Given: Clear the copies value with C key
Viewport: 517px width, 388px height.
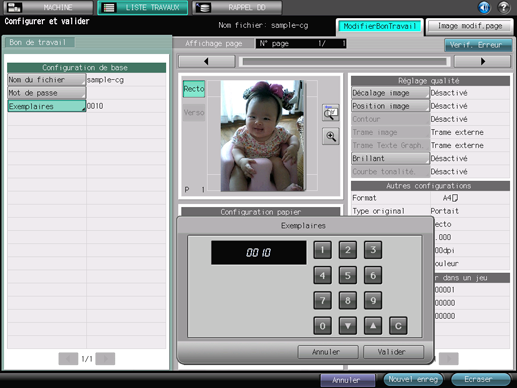Looking at the screenshot, I should (x=398, y=325).
